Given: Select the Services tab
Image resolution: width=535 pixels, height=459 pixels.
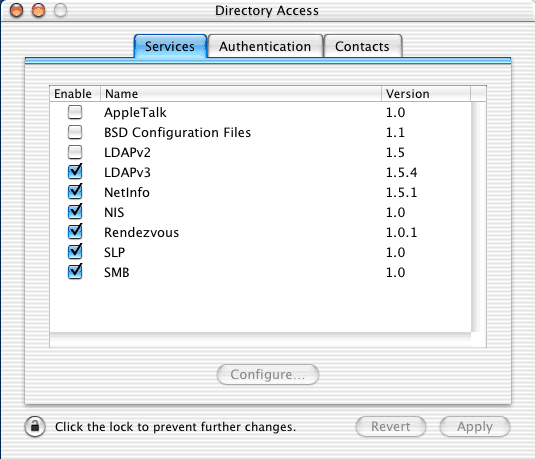Looking at the screenshot, I should (170, 46).
